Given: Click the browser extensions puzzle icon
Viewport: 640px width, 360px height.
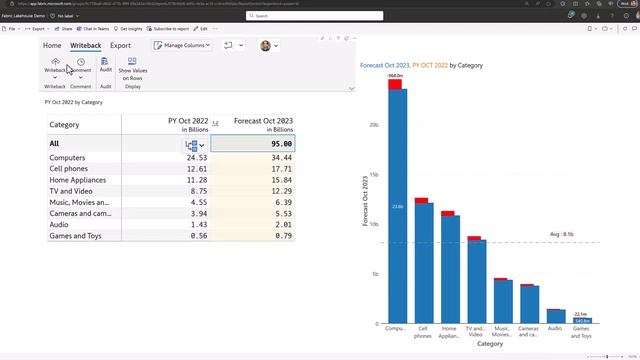Looking at the screenshot, I should (x=562, y=4).
